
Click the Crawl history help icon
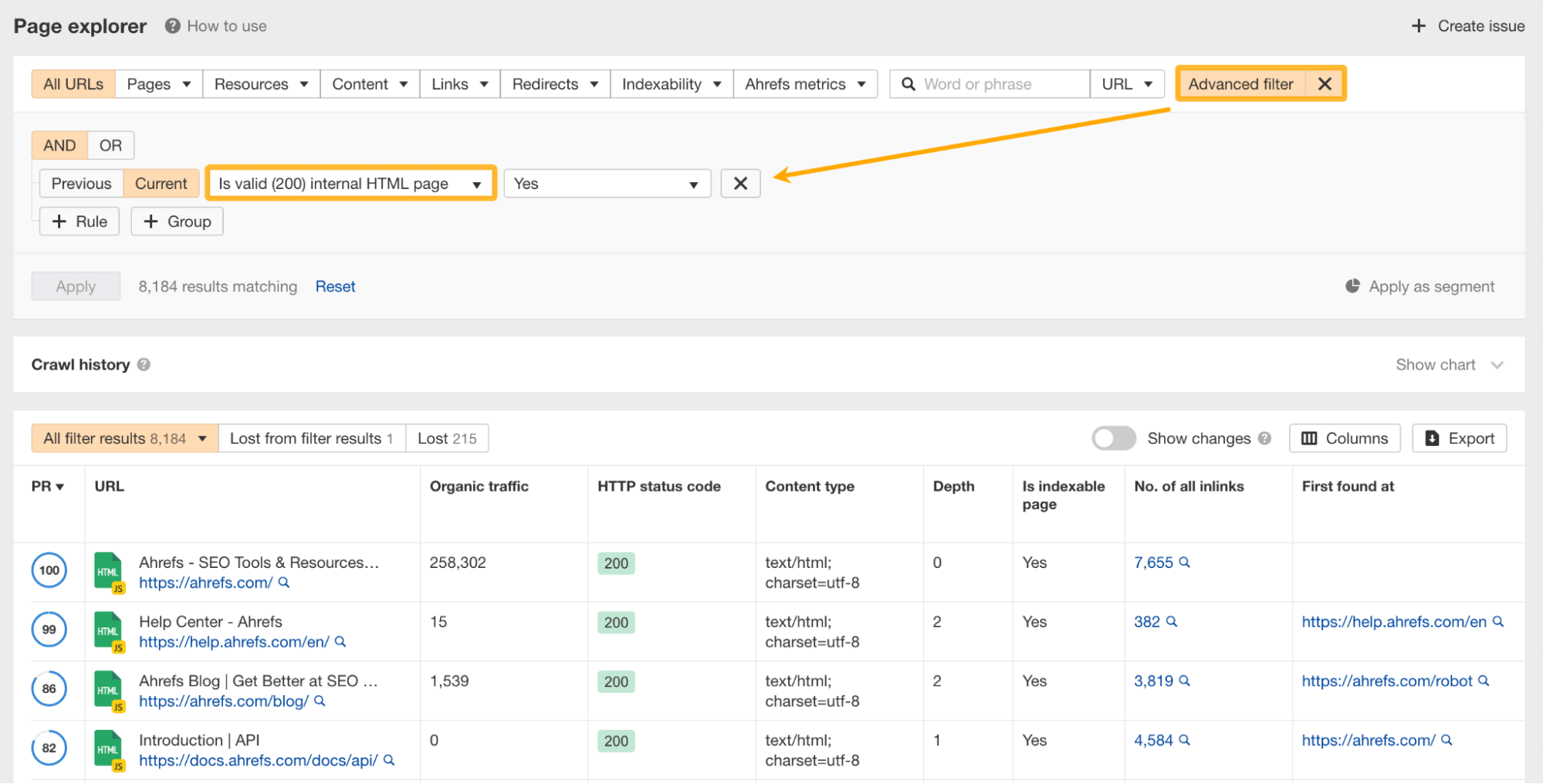point(144,365)
